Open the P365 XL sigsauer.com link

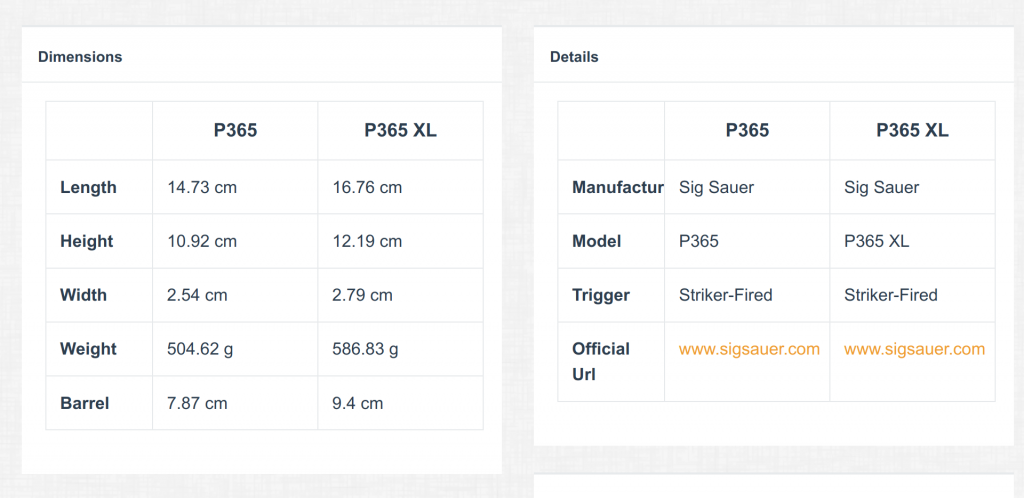[x=914, y=349]
